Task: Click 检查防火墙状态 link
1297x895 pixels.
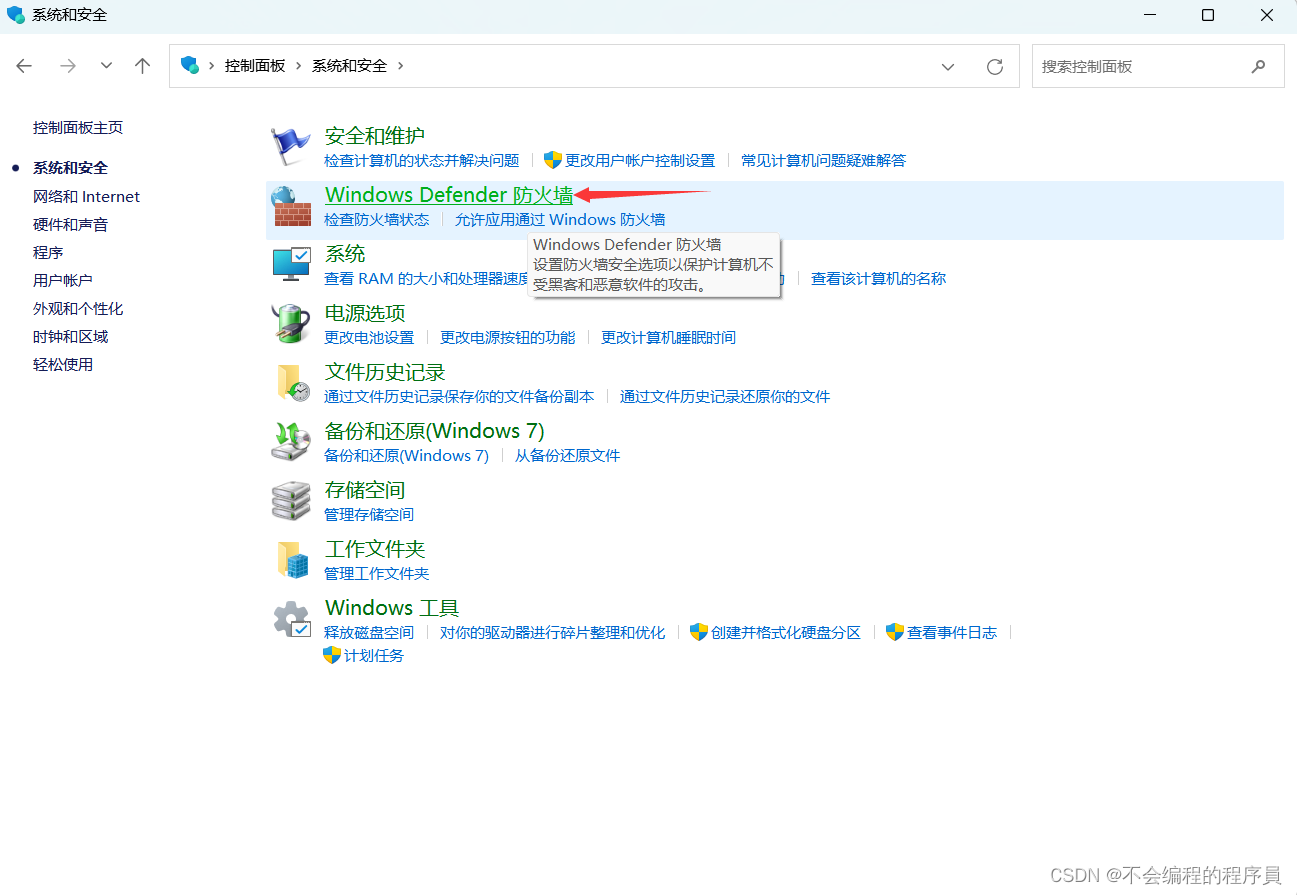Action: [x=377, y=220]
